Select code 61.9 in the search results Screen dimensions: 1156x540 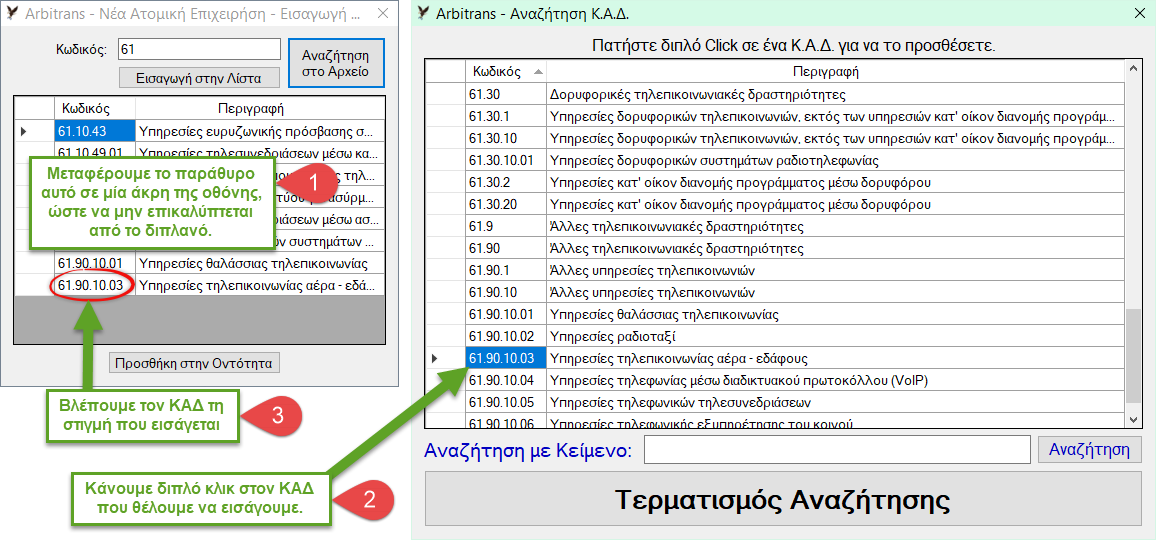[506, 226]
